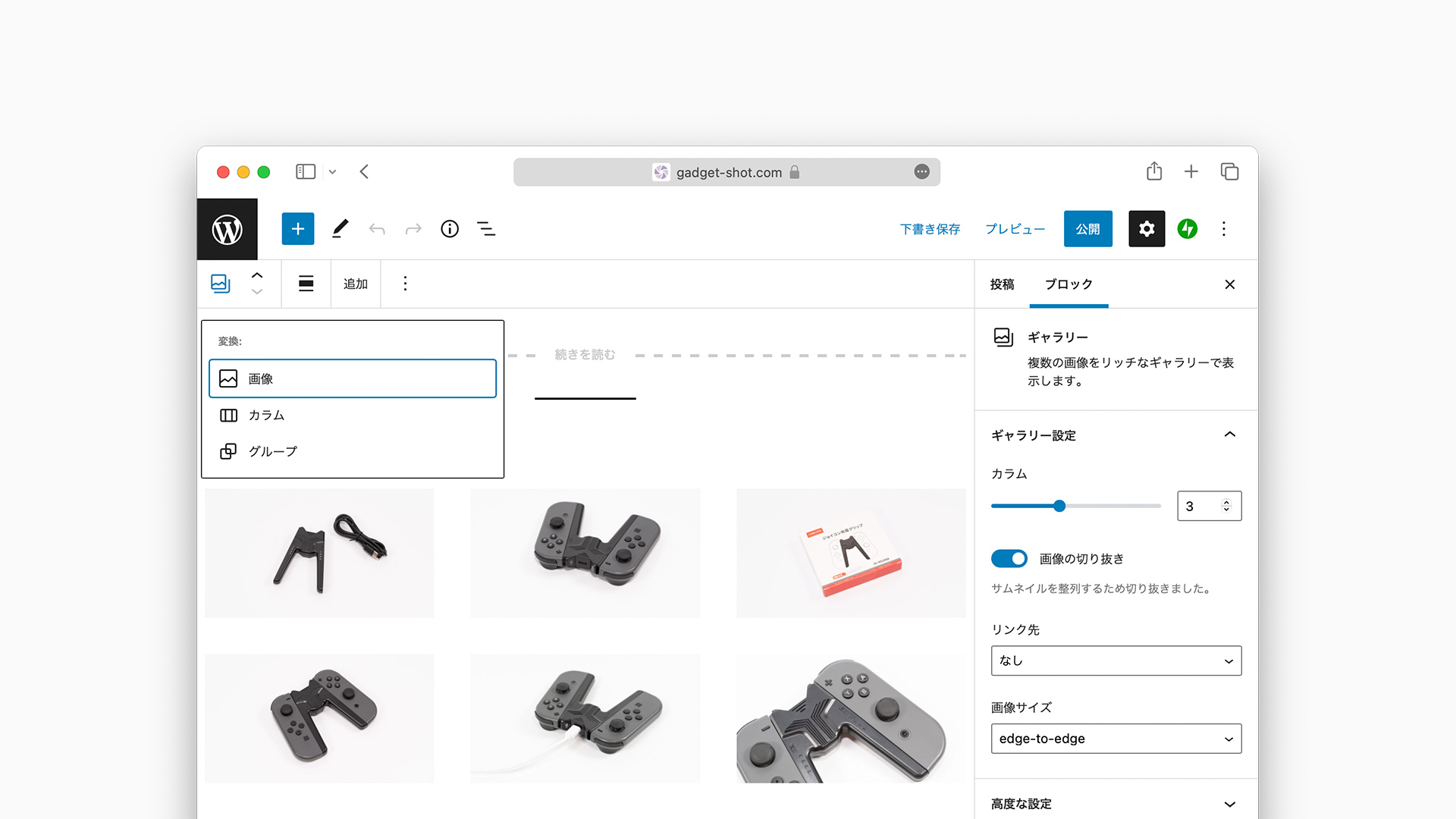
Task: Open the list view outline icon
Action: [486, 229]
